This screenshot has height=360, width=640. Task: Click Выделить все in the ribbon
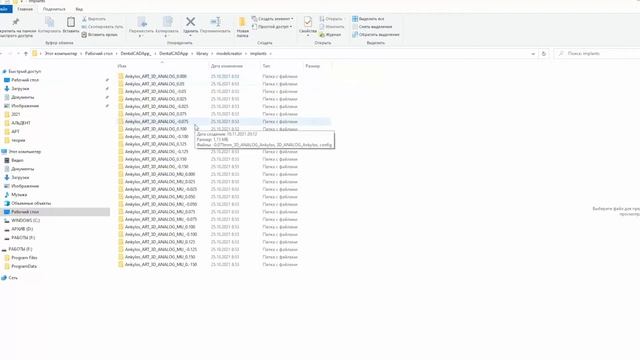click(x=368, y=19)
